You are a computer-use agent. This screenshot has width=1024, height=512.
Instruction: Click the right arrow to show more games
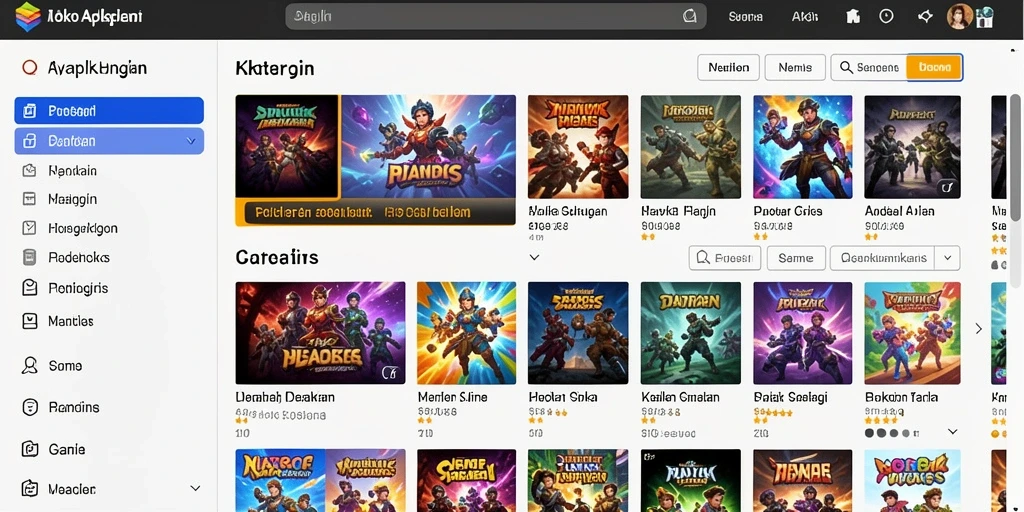978,328
